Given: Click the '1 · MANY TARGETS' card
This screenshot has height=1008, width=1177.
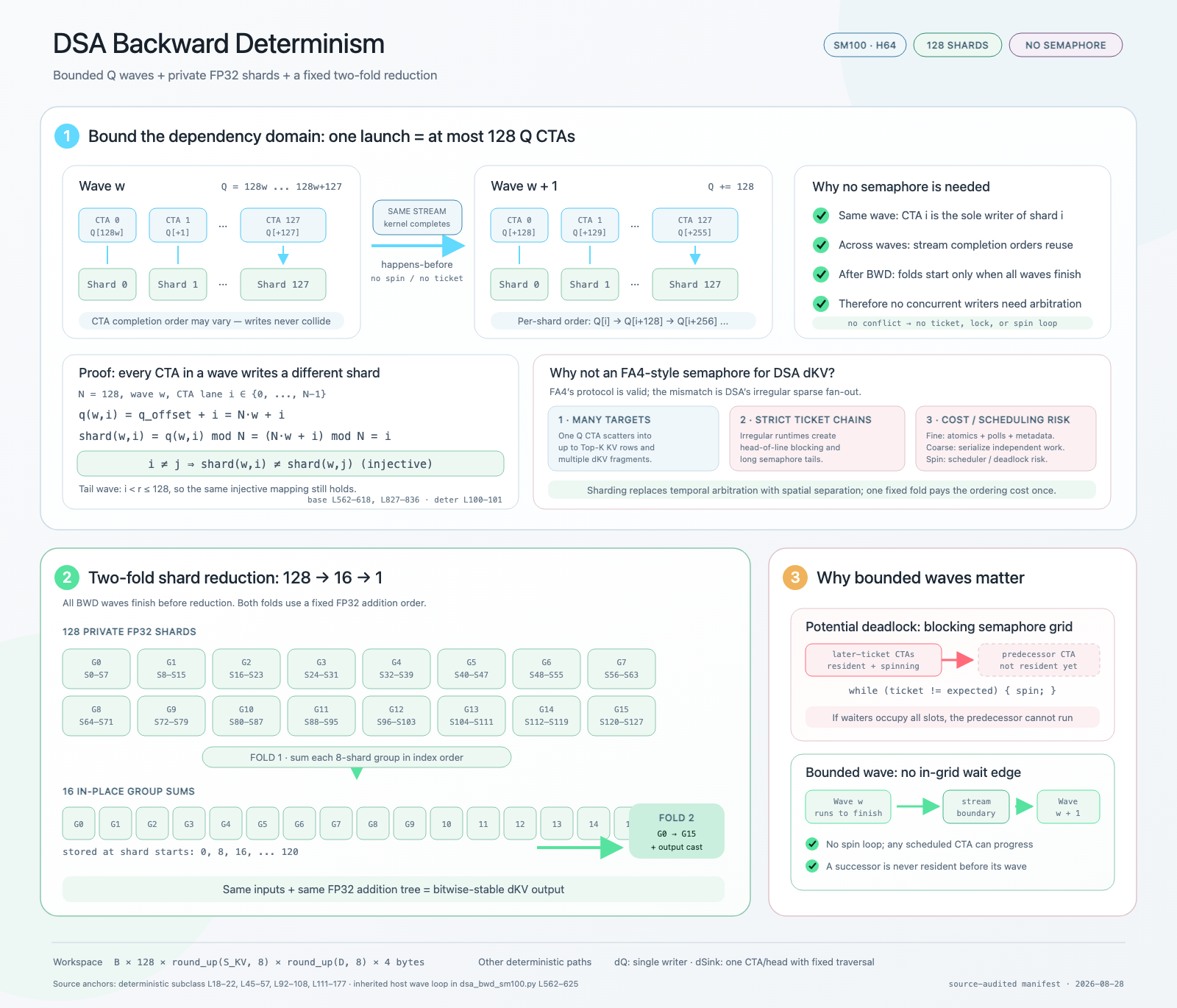Looking at the screenshot, I should (633, 439).
